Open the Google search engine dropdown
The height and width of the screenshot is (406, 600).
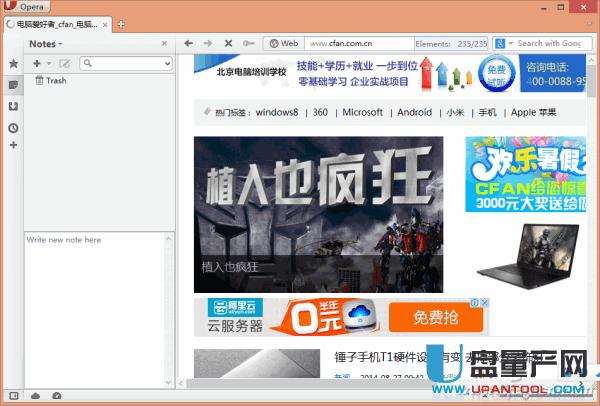point(504,44)
